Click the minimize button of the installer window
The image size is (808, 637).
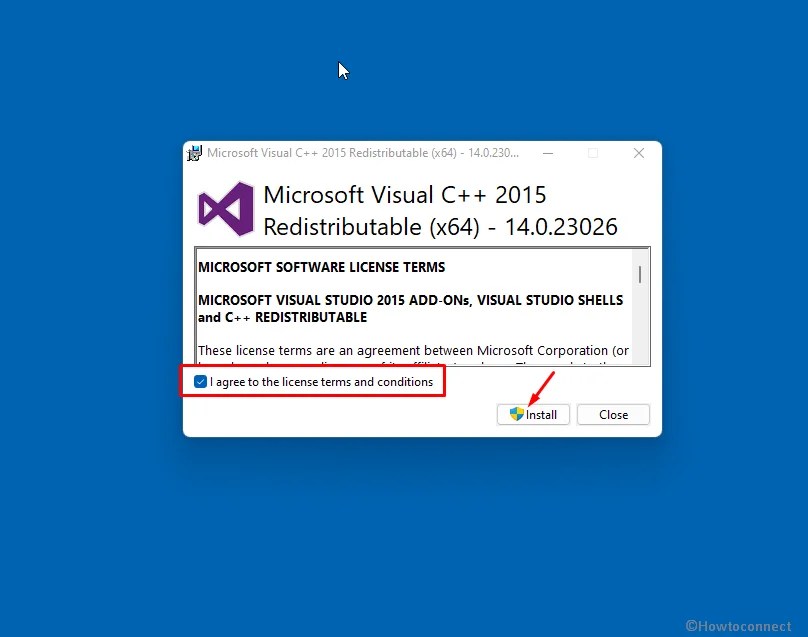pyautogui.click(x=547, y=153)
